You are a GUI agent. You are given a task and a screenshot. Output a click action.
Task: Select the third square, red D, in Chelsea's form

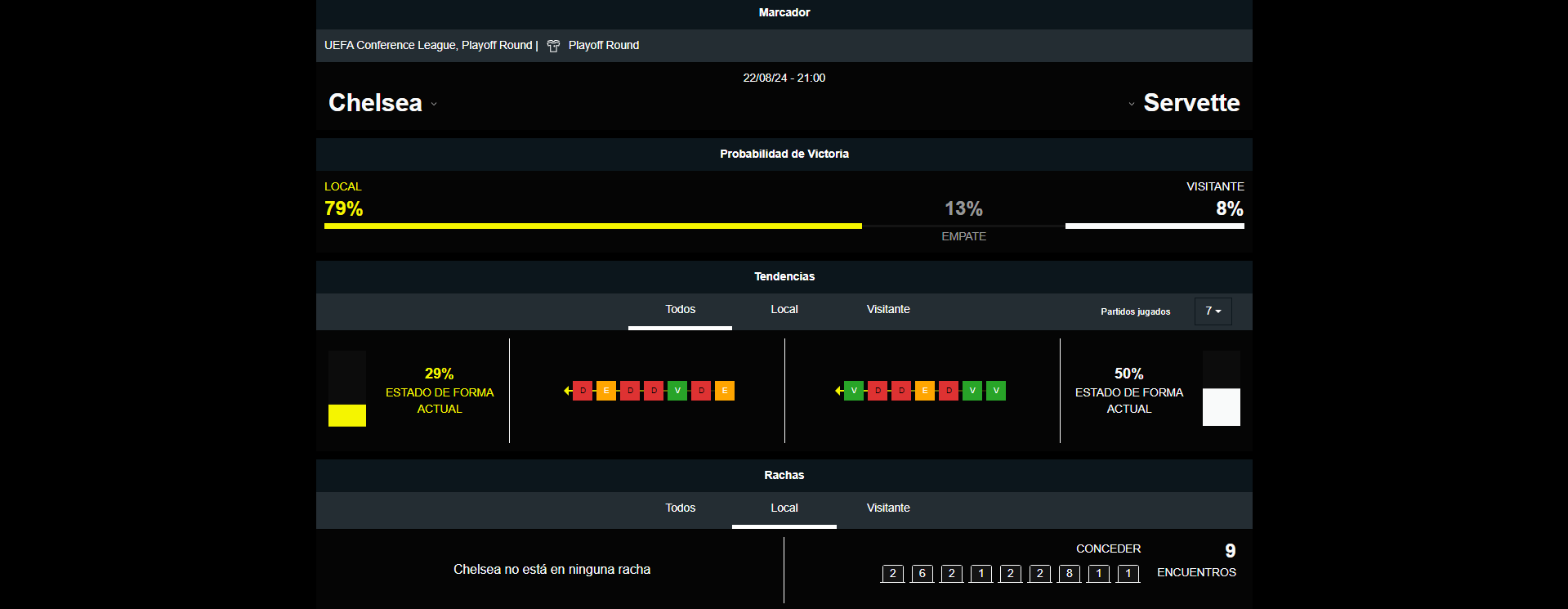pyautogui.click(x=630, y=391)
